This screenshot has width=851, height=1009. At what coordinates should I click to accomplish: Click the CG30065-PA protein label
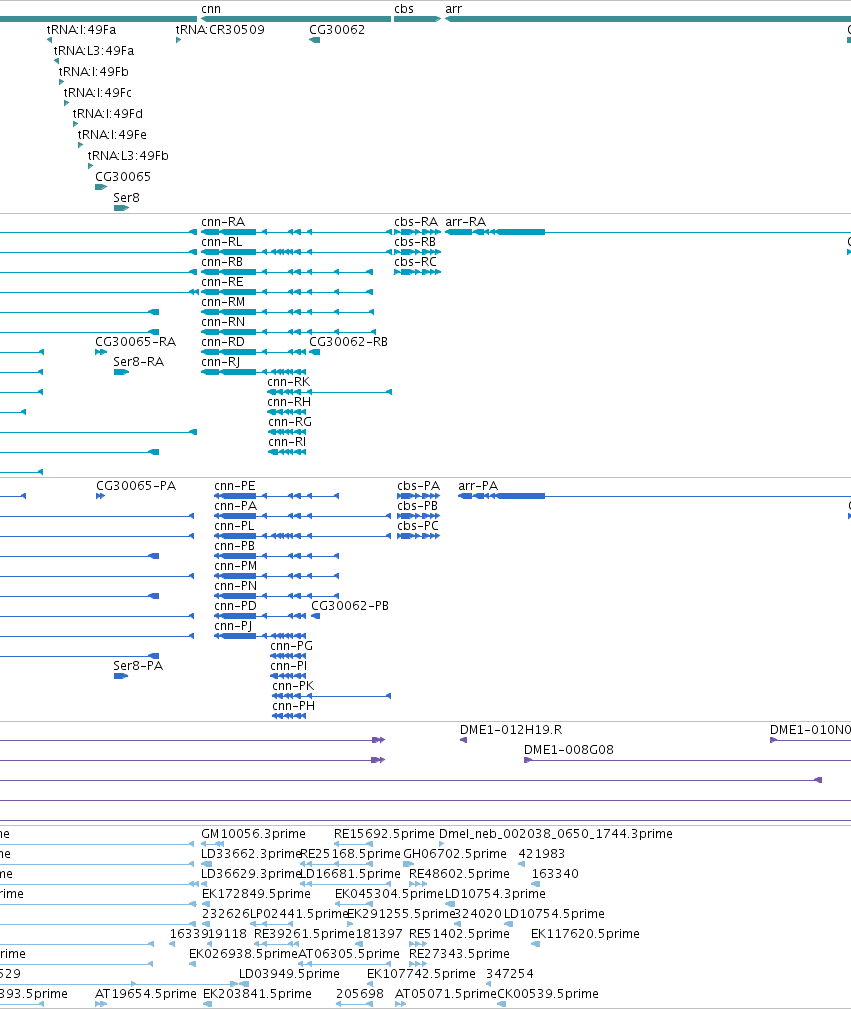(x=136, y=486)
